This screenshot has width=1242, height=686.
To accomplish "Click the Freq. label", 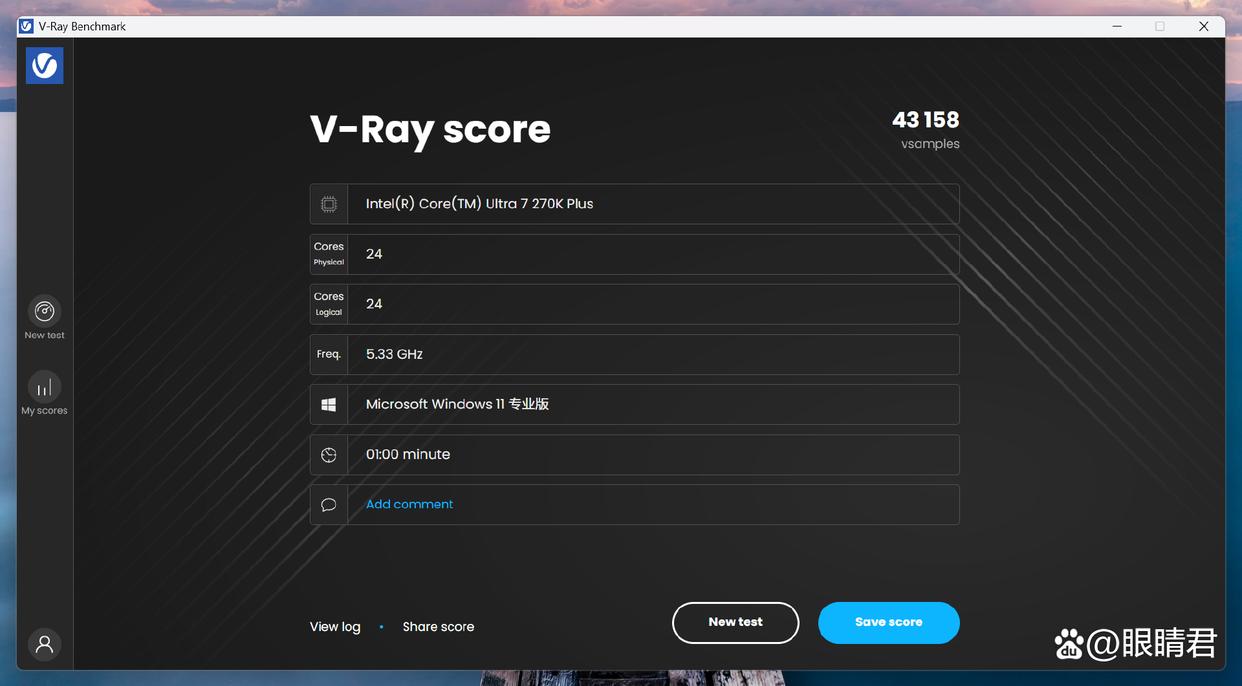I will (329, 354).
